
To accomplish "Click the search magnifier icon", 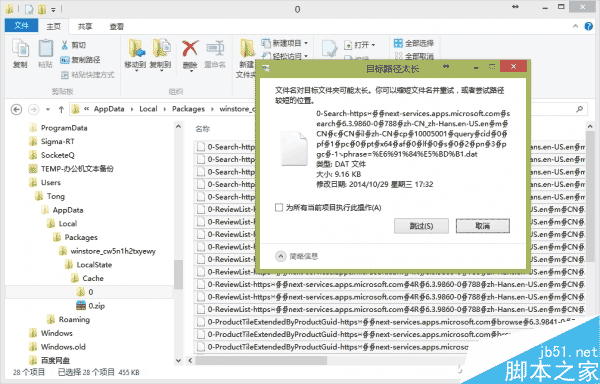I will [580, 109].
